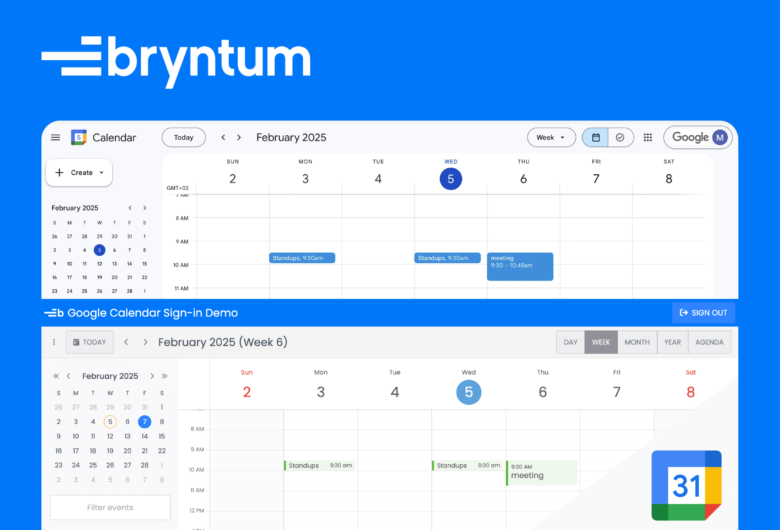Click the Bryntum TODAY button
This screenshot has width=780, height=530.
coord(90,342)
